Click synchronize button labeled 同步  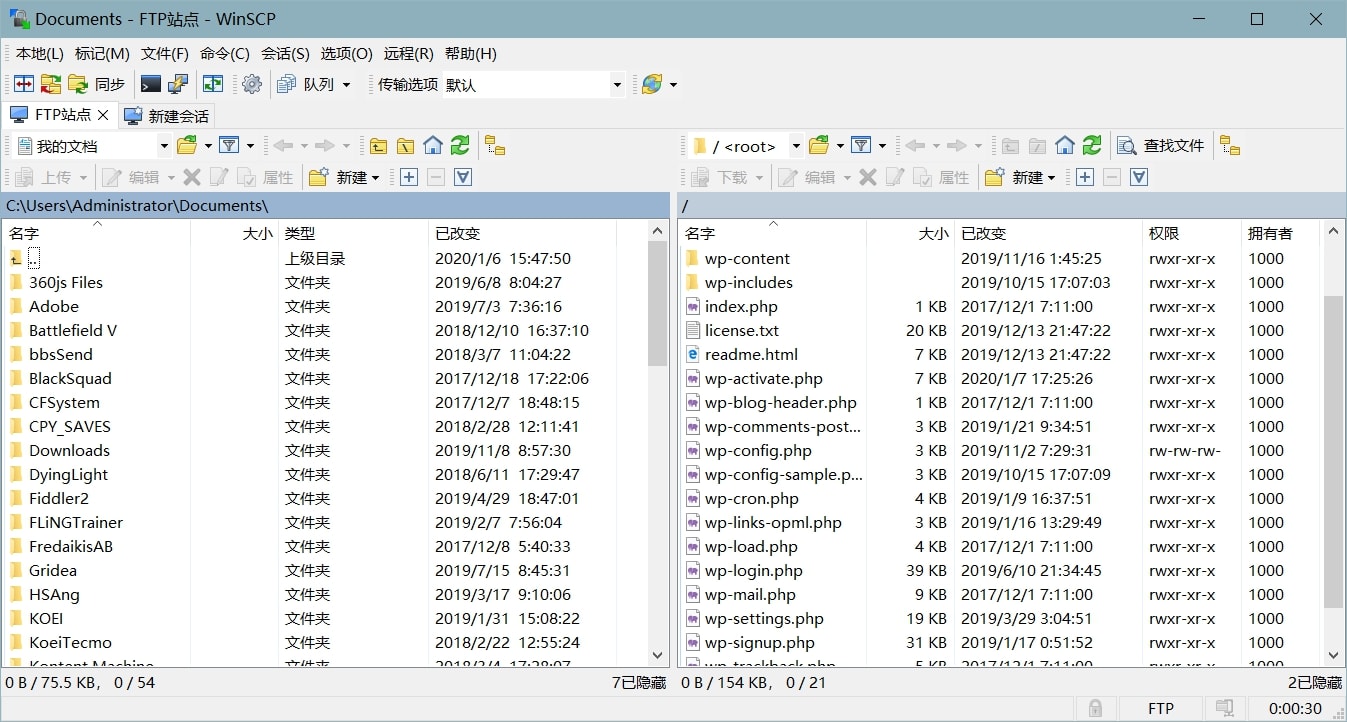[98, 85]
